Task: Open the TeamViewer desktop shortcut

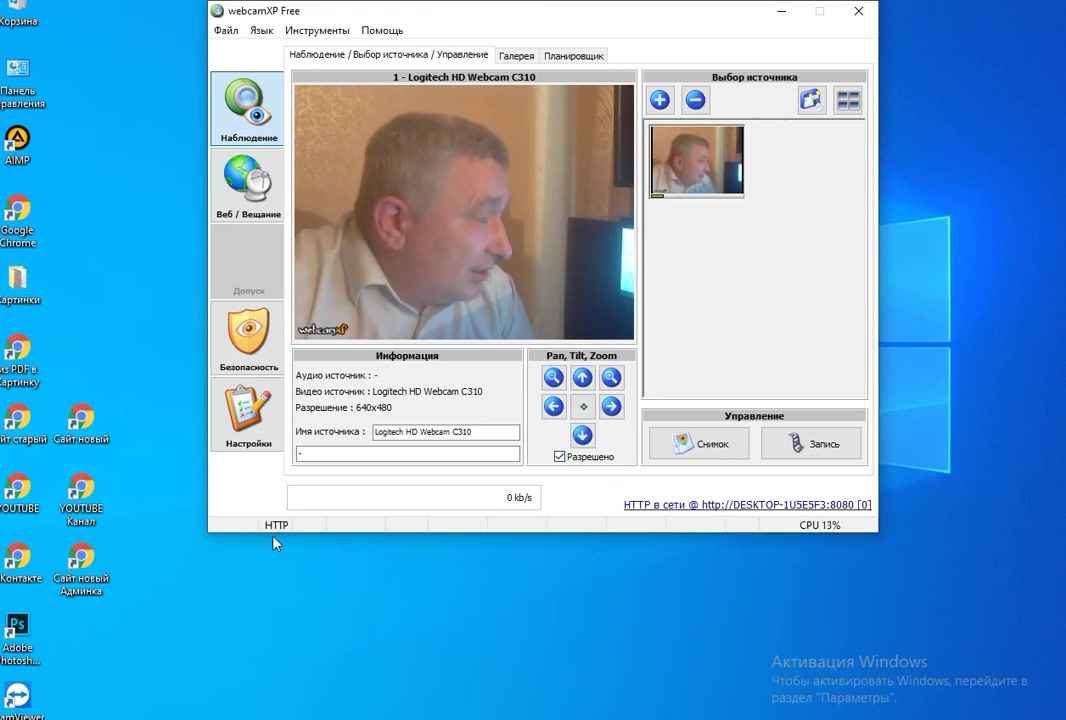Action: point(18,700)
